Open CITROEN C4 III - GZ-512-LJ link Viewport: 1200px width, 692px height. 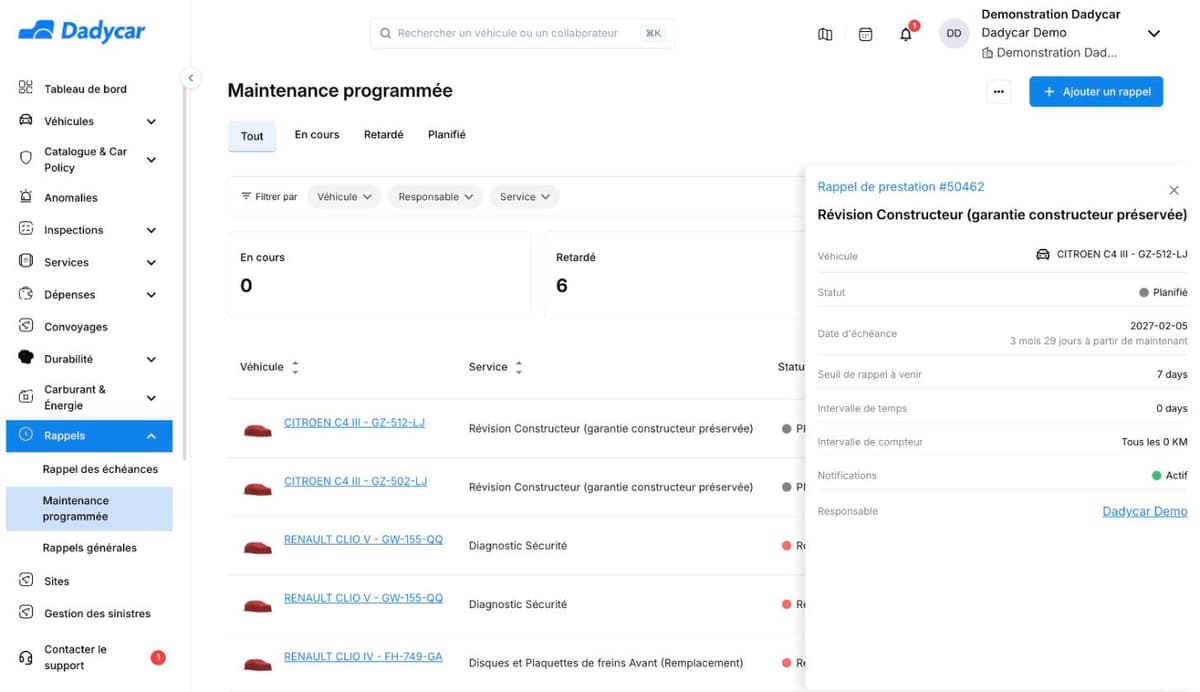[x=354, y=422]
